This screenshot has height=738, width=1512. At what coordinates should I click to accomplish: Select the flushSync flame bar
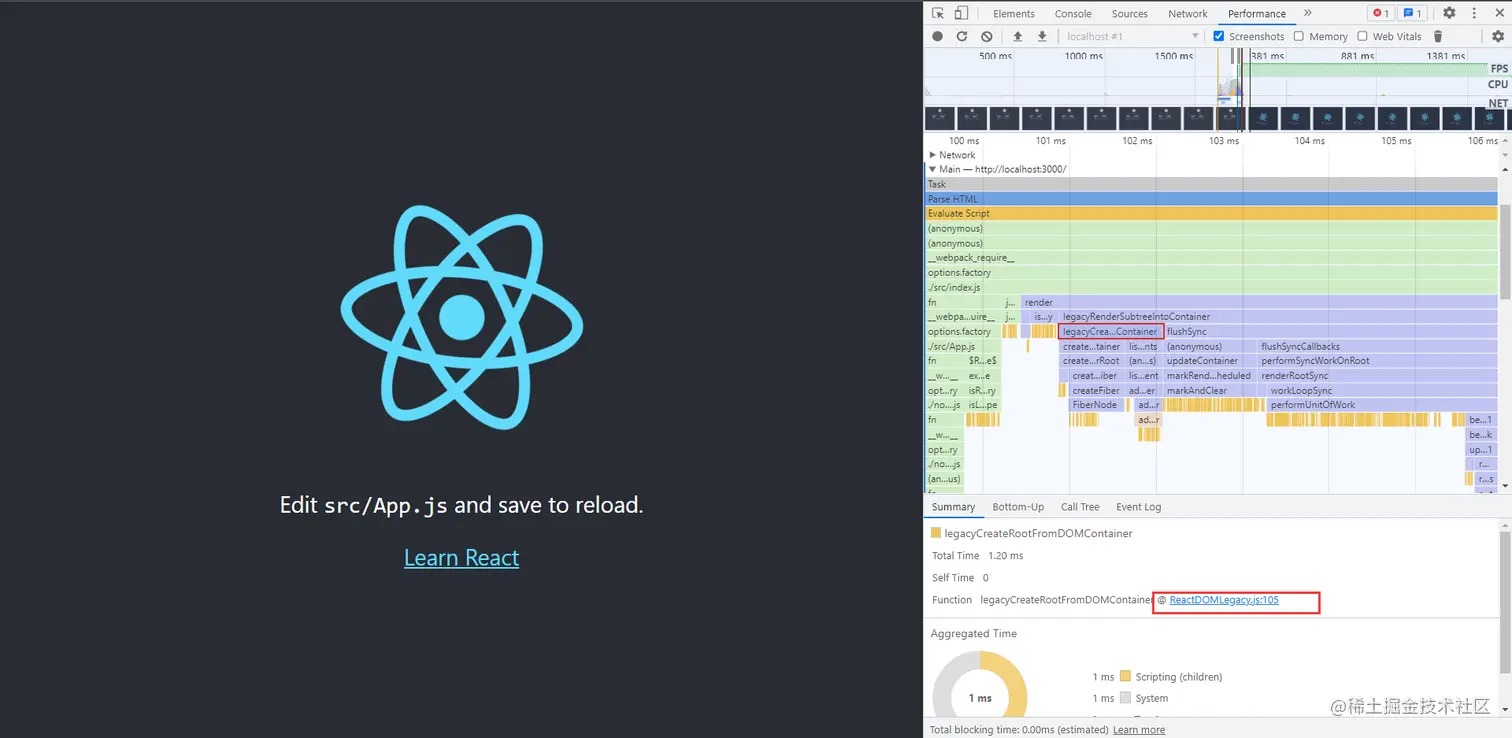(1331, 332)
